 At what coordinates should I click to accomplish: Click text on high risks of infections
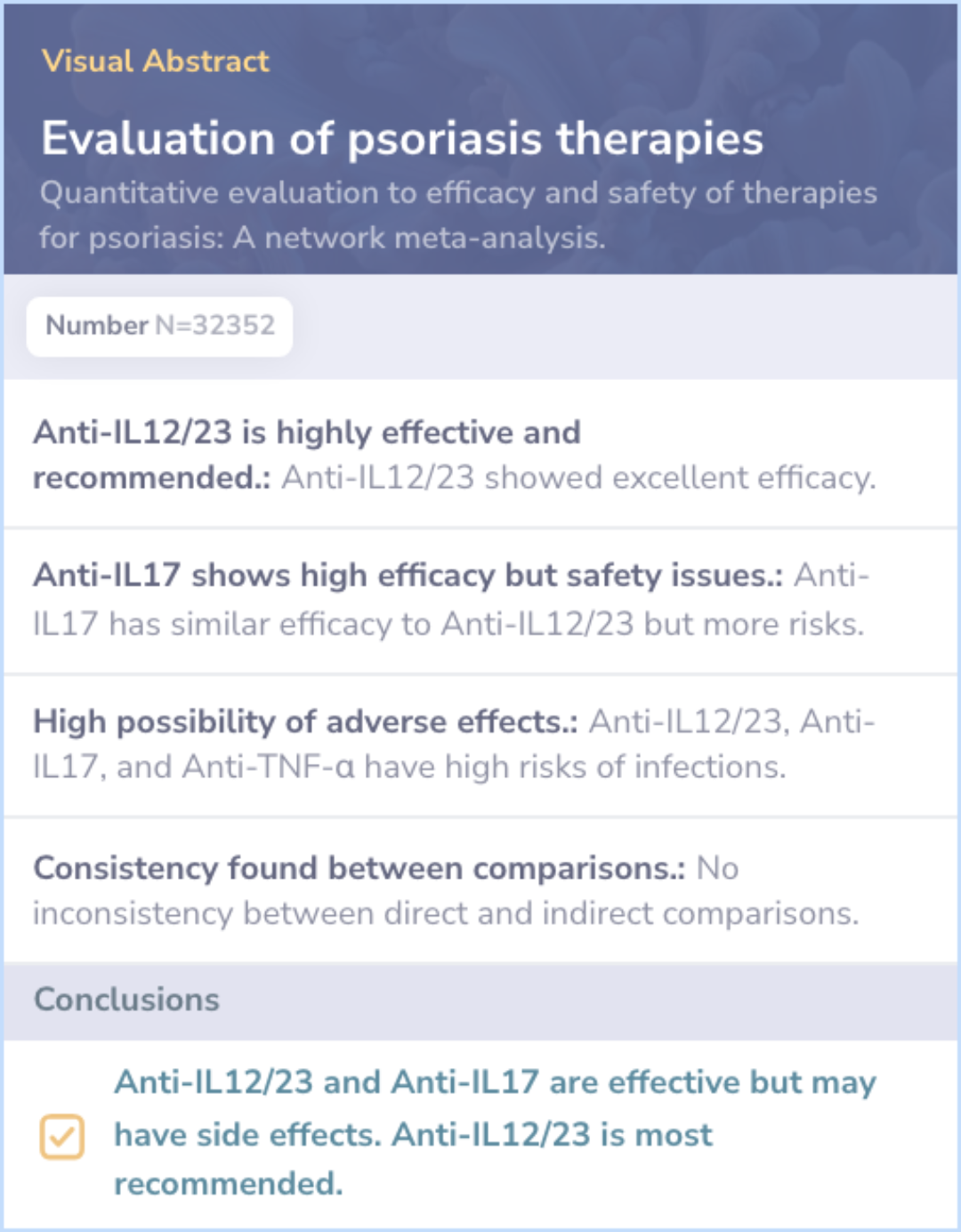click(x=569, y=766)
